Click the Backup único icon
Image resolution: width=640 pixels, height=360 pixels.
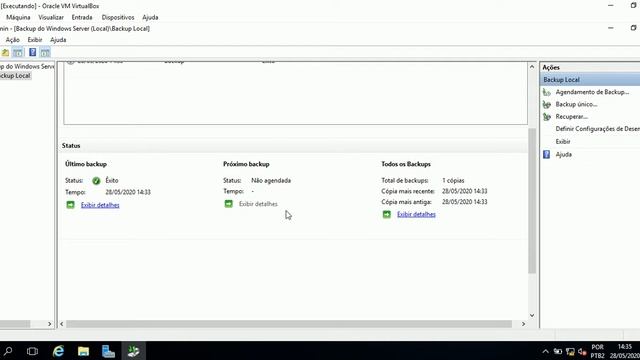point(547,105)
